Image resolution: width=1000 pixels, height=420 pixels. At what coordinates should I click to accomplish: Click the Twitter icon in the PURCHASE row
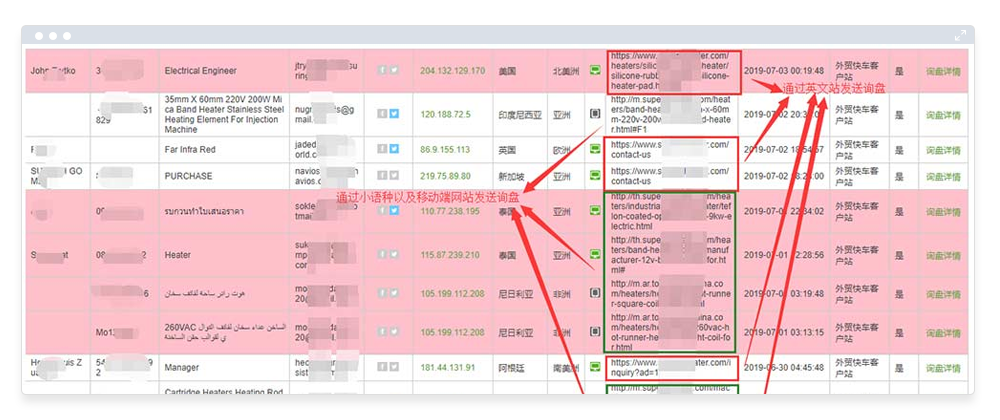[394, 176]
